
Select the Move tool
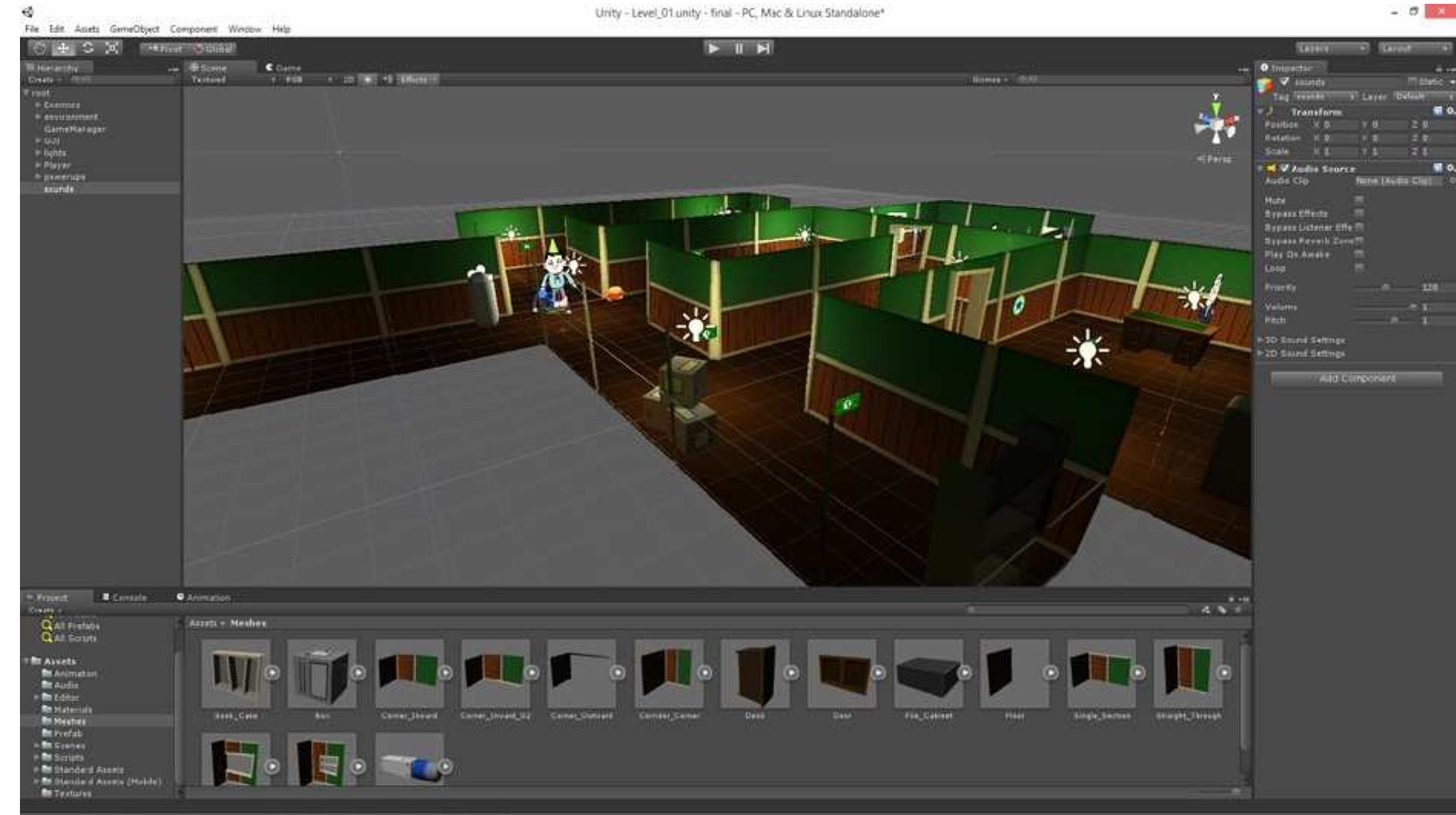tap(62, 47)
